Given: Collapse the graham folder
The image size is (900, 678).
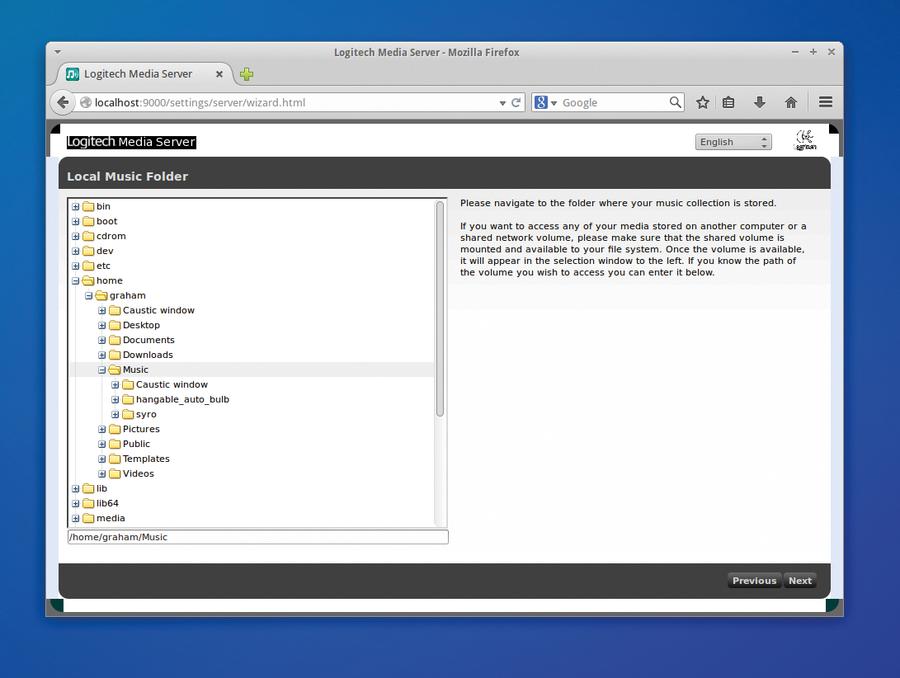Looking at the screenshot, I should click(x=88, y=296).
